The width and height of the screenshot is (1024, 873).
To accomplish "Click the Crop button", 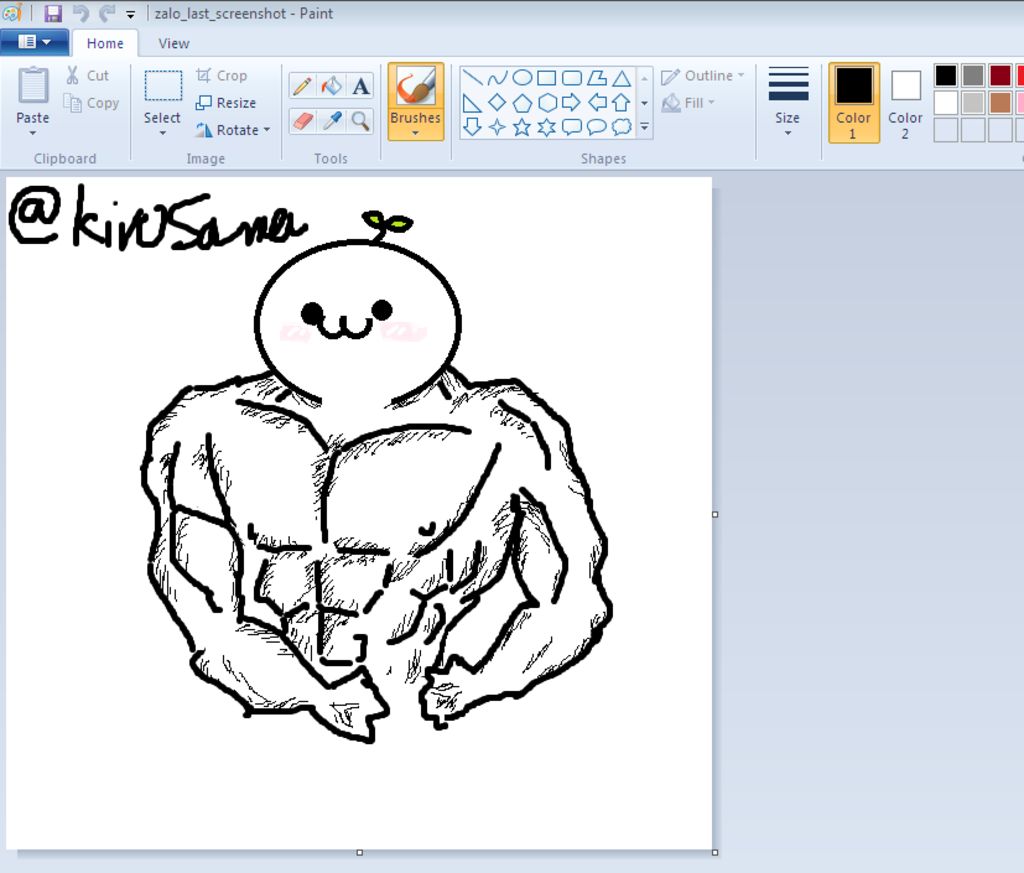I will tap(222, 76).
